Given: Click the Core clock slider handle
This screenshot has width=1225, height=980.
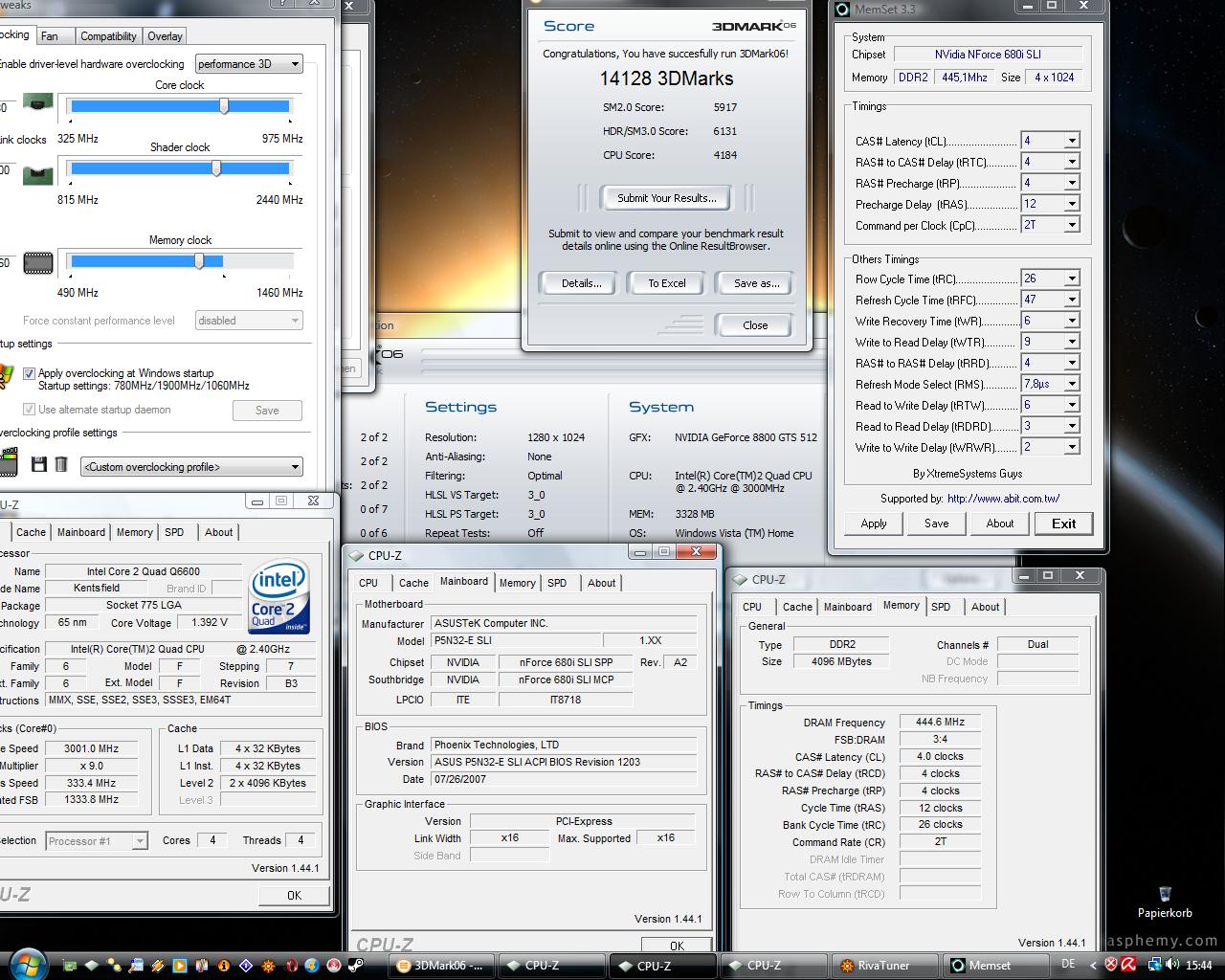Looking at the screenshot, I should tap(224, 105).
